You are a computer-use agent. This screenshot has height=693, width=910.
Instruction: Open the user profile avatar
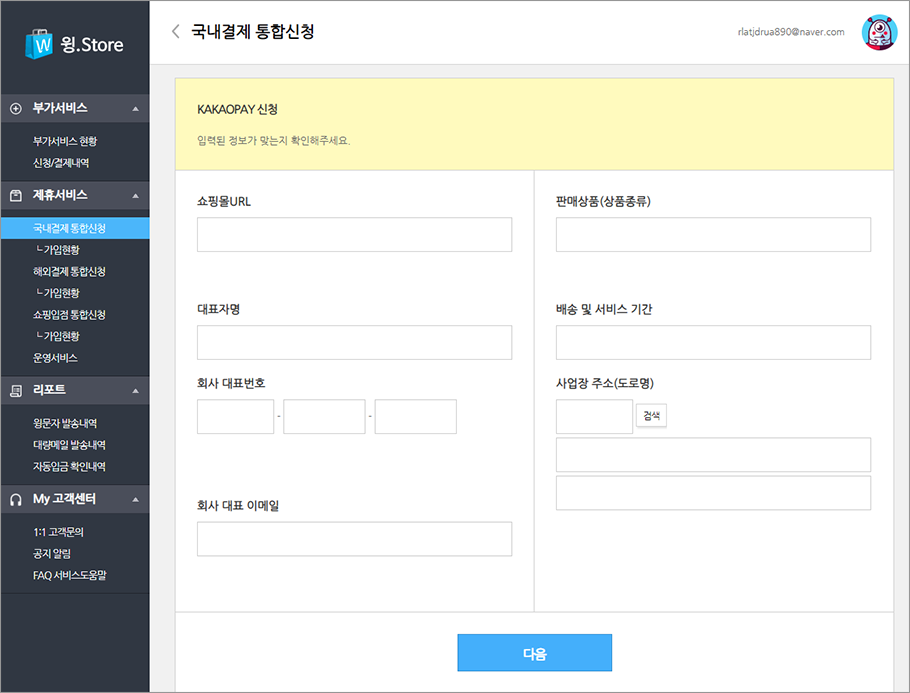click(x=879, y=32)
